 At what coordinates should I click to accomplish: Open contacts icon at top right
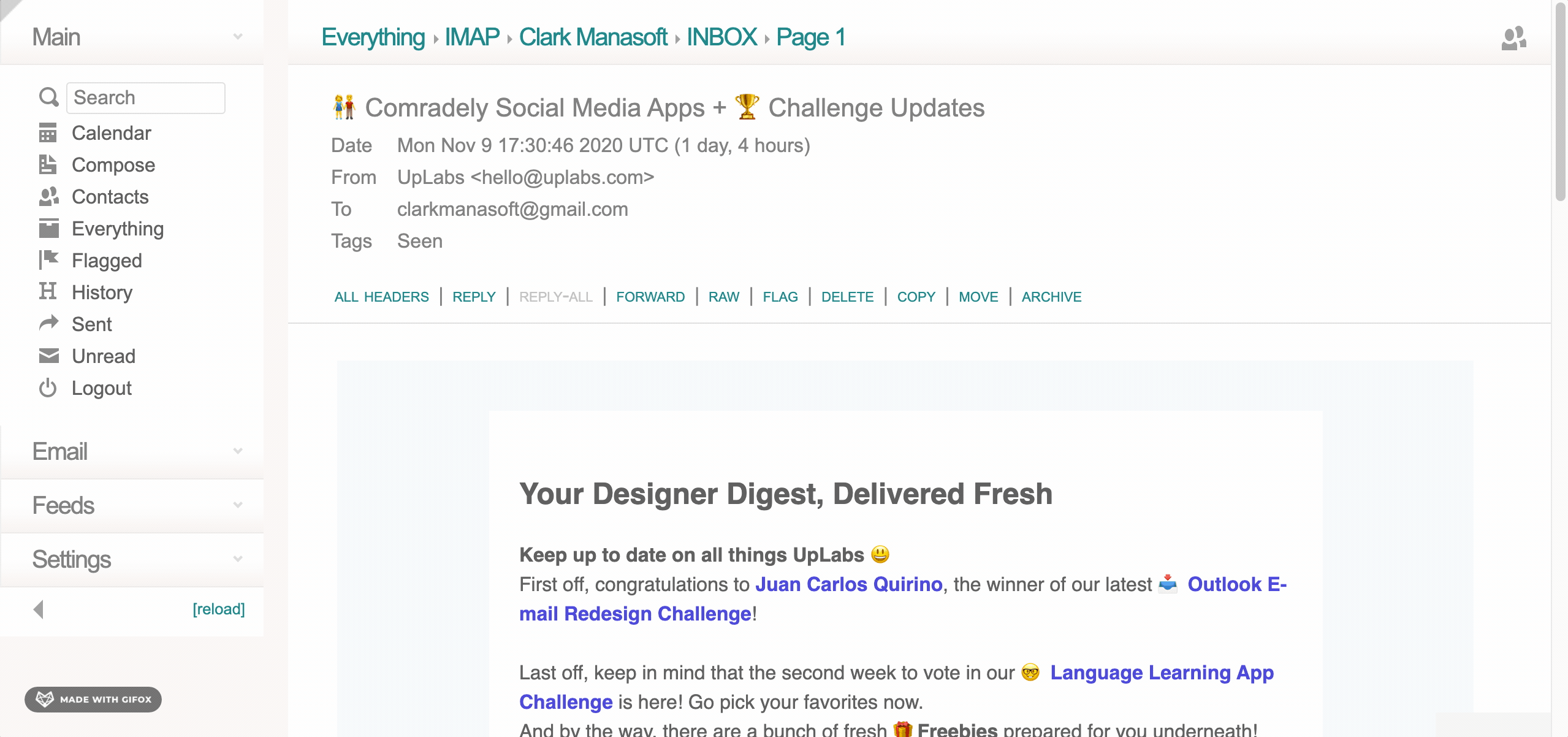(x=1513, y=38)
